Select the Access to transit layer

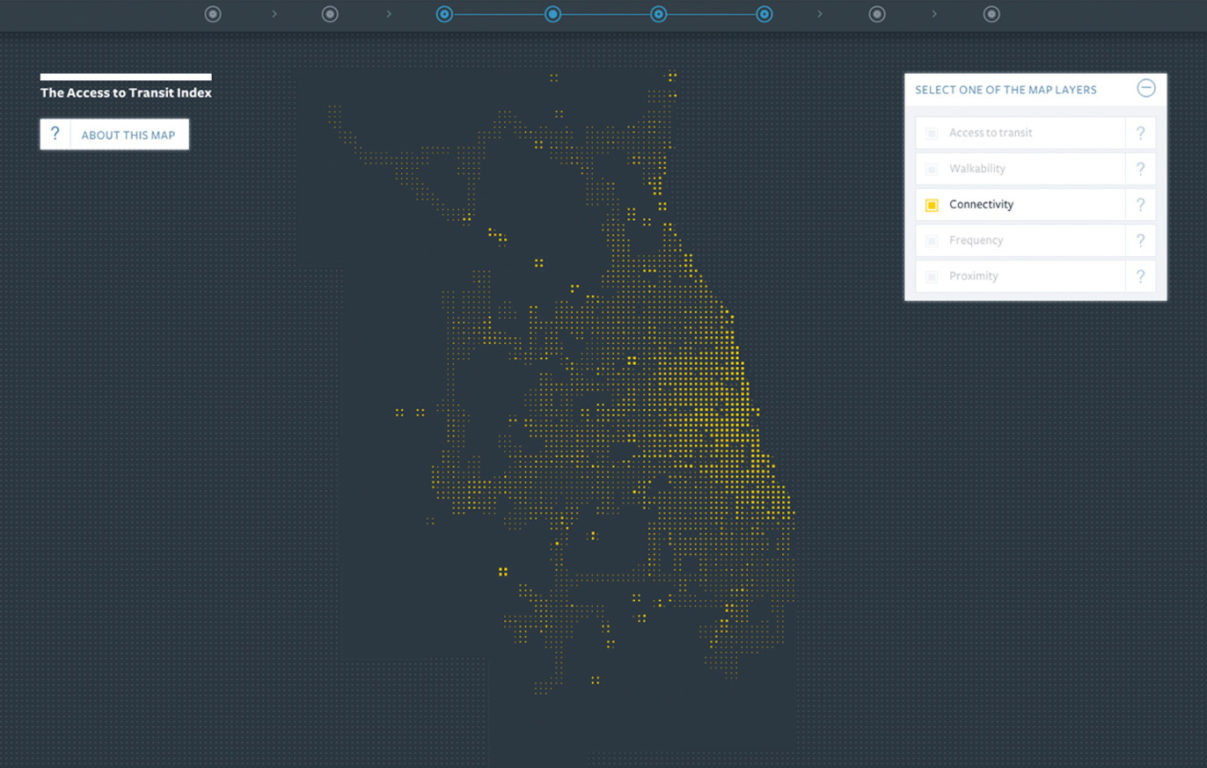pos(1020,133)
